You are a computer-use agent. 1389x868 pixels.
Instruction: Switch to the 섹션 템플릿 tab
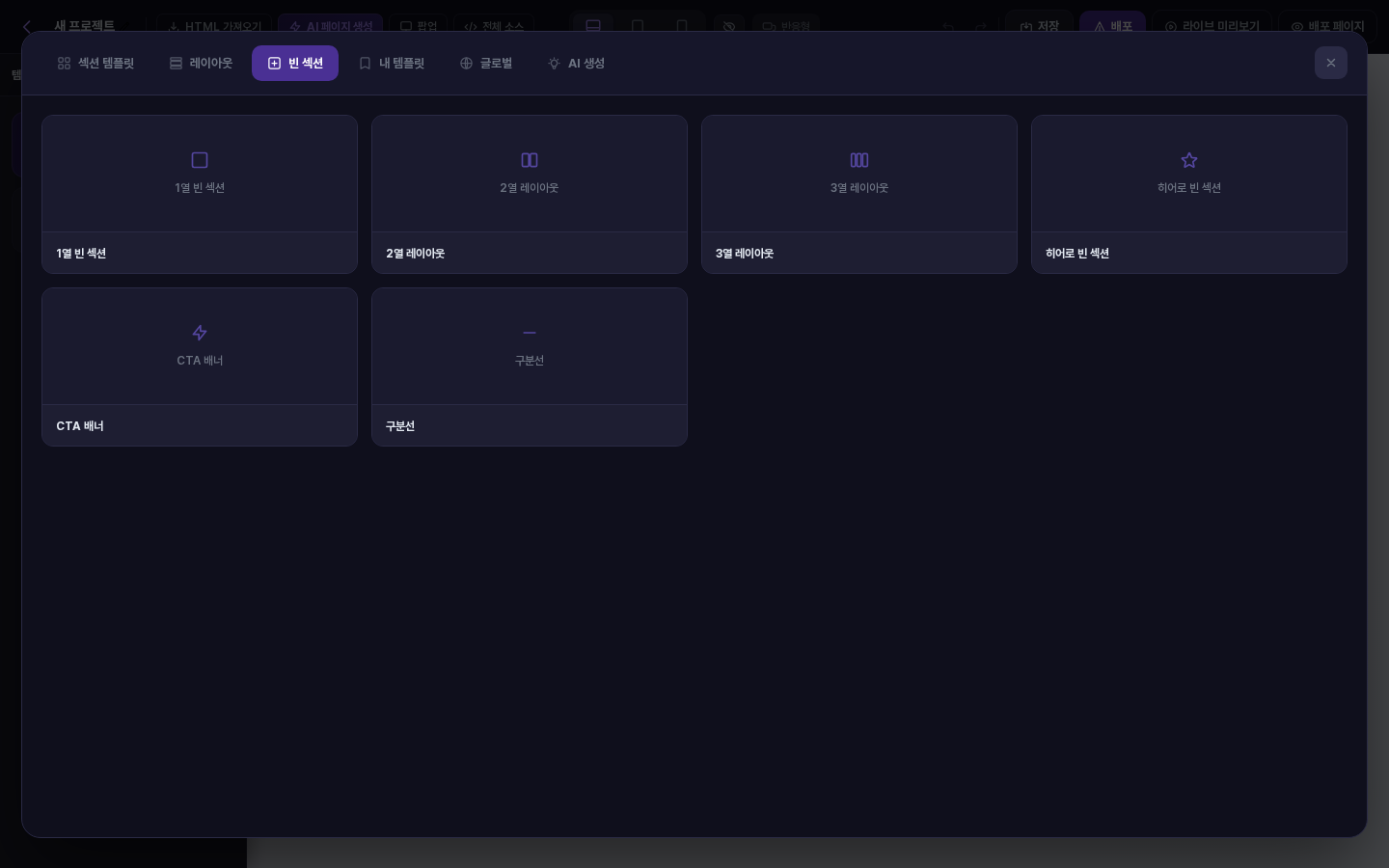click(x=95, y=64)
